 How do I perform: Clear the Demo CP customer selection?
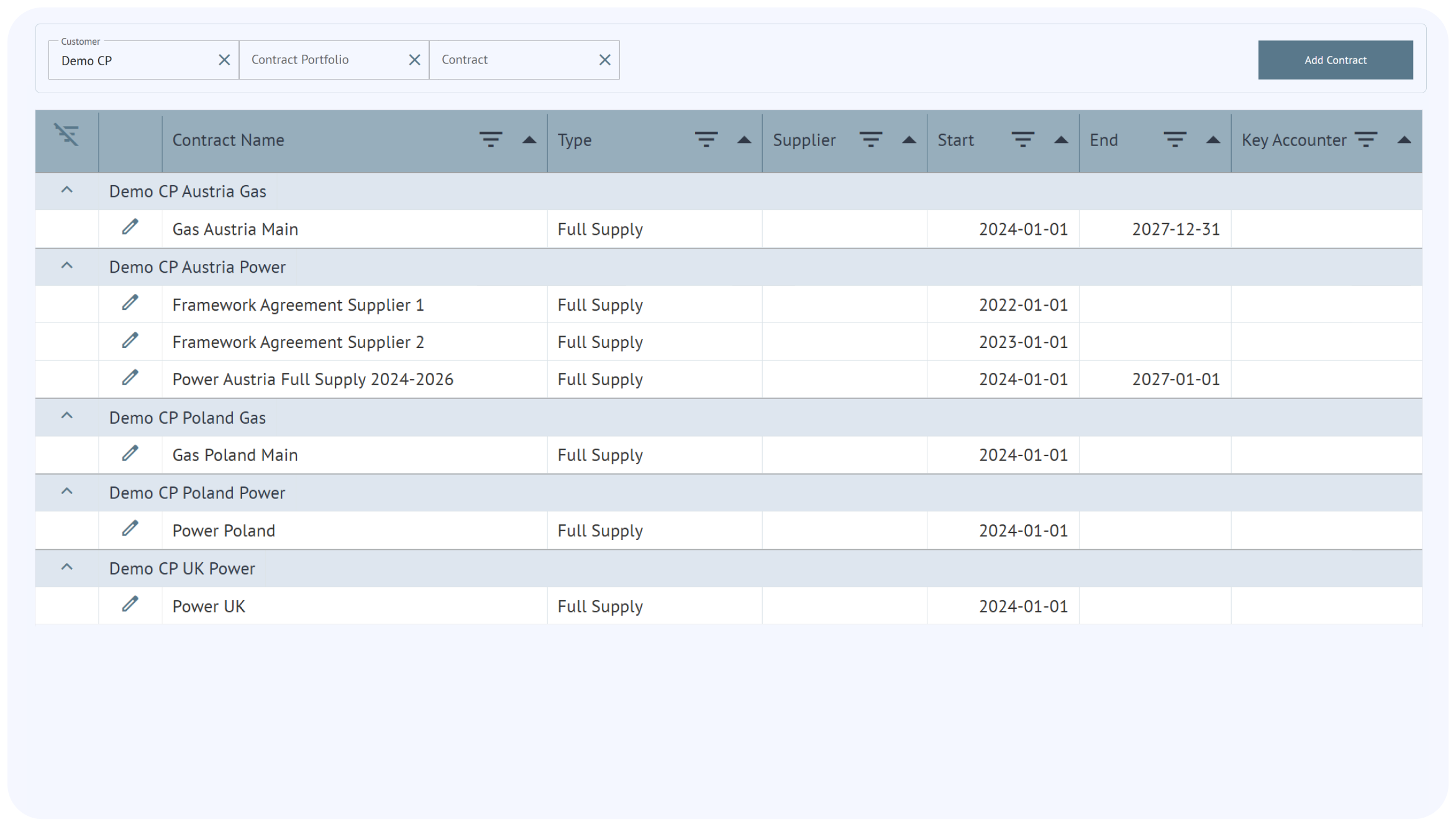[224, 60]
